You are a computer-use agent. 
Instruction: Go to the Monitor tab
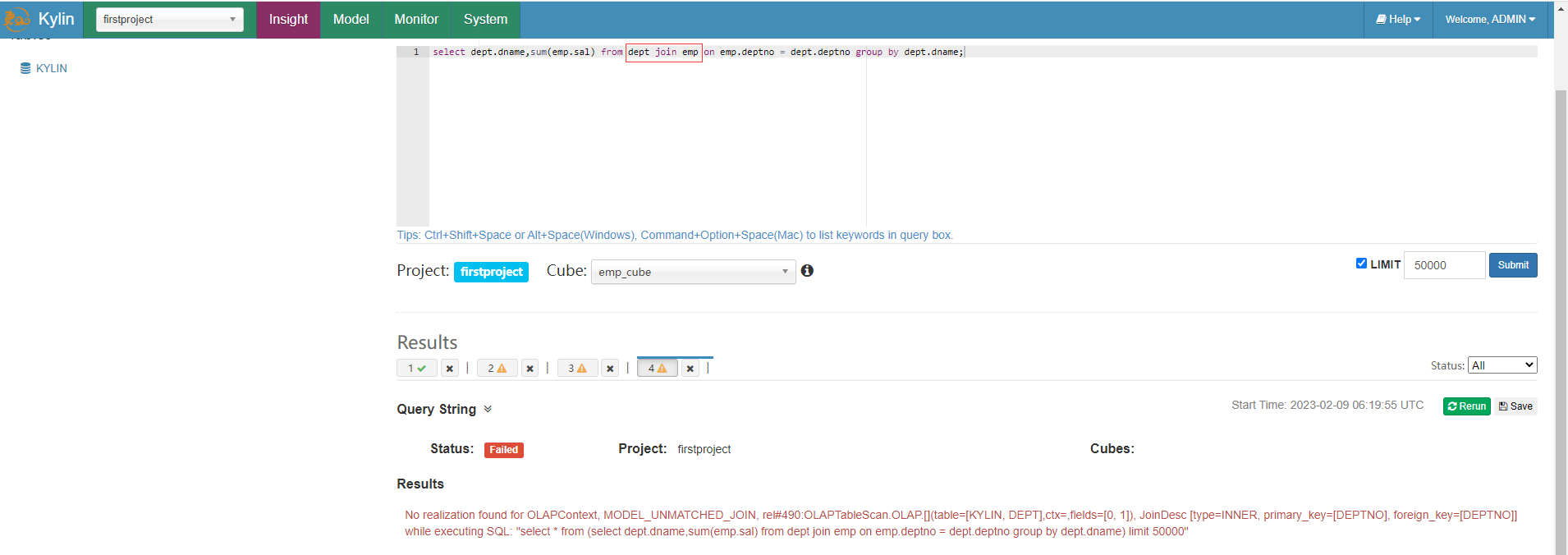(x=416, y=20)
